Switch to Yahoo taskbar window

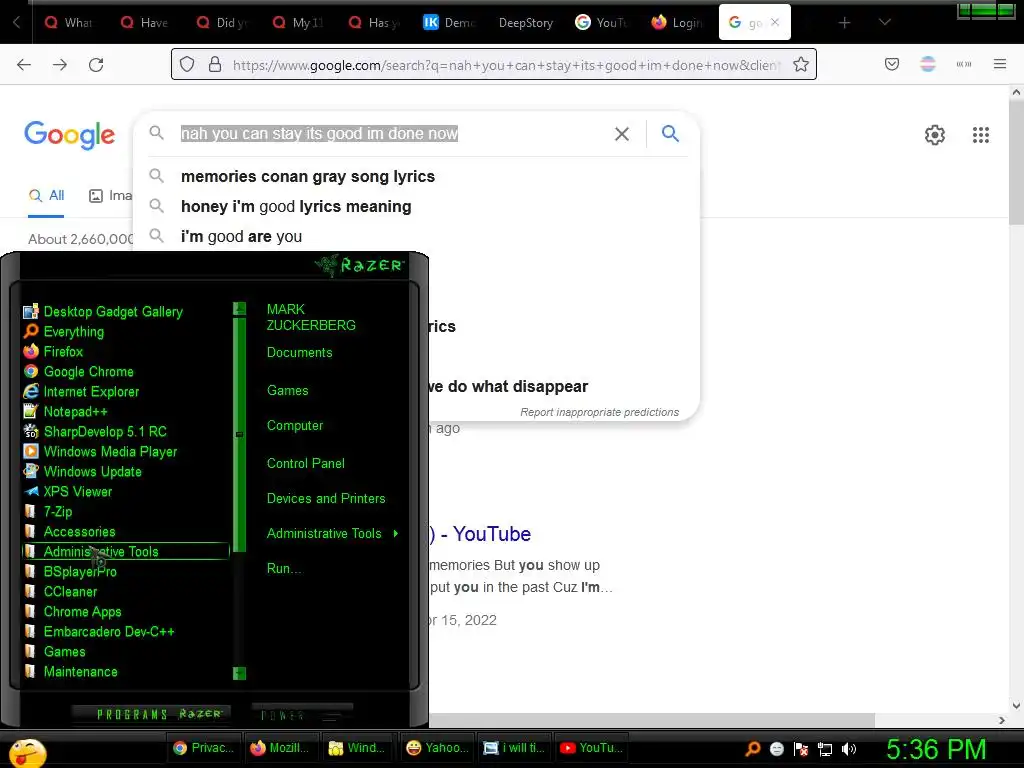coord(436,748)
